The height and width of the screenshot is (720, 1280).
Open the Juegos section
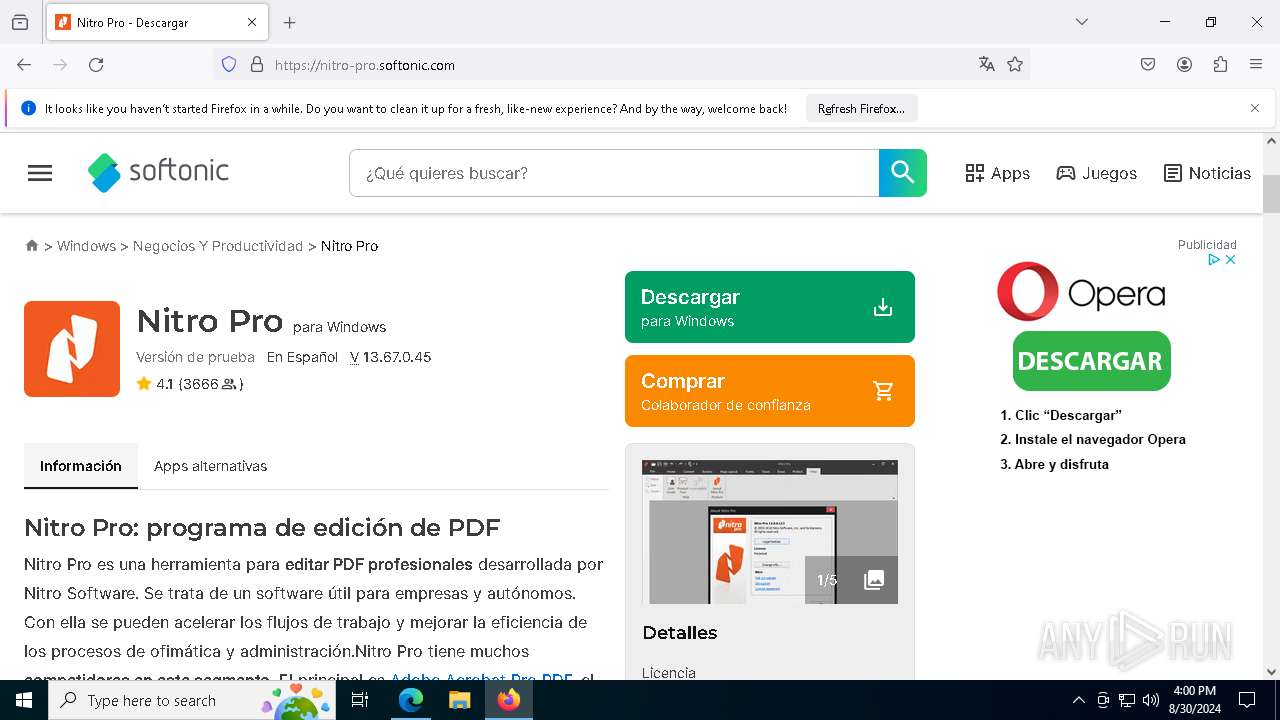pos(1096,173)
